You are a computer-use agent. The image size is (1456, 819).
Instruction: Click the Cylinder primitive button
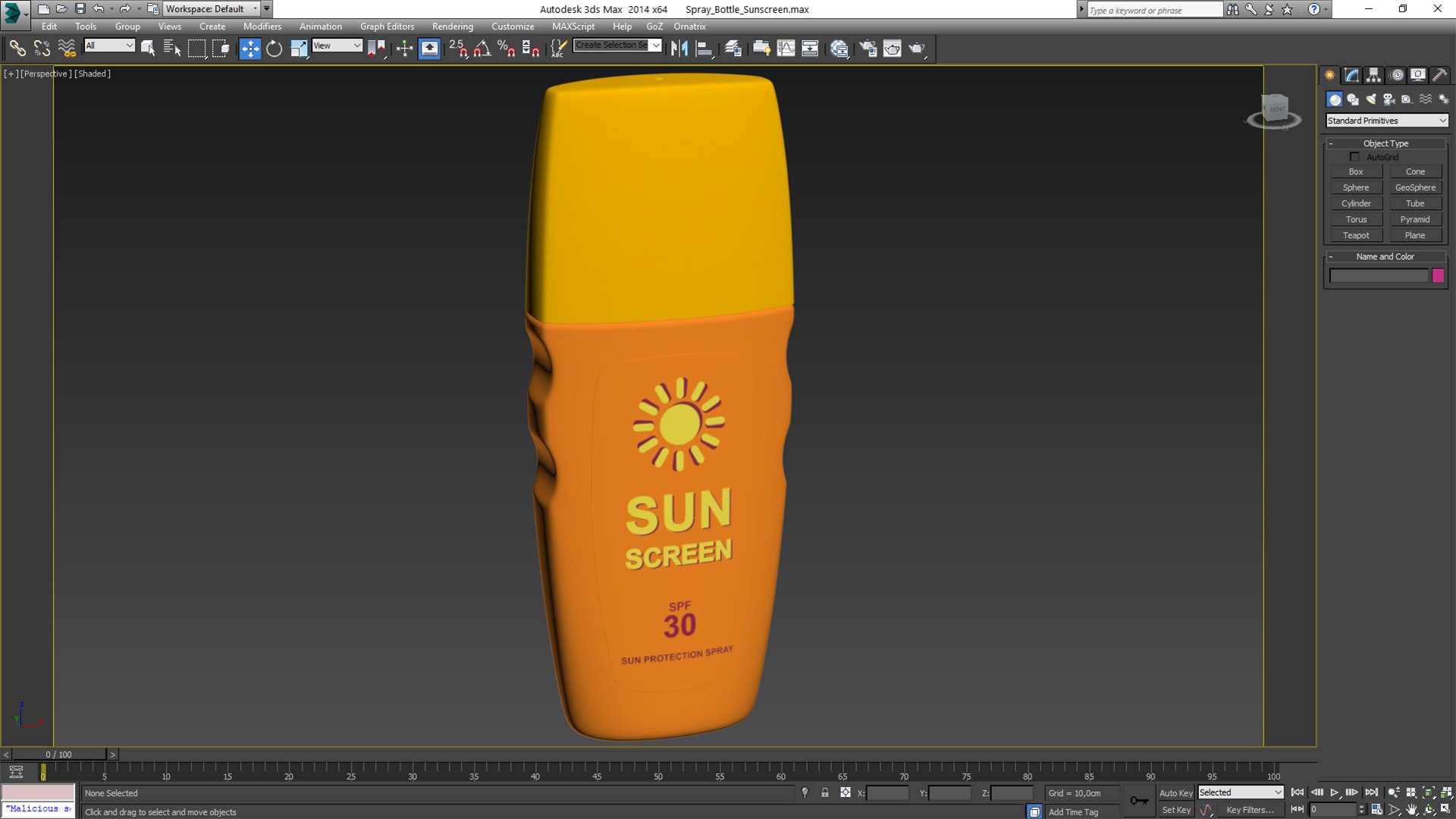click(1356, 204)
